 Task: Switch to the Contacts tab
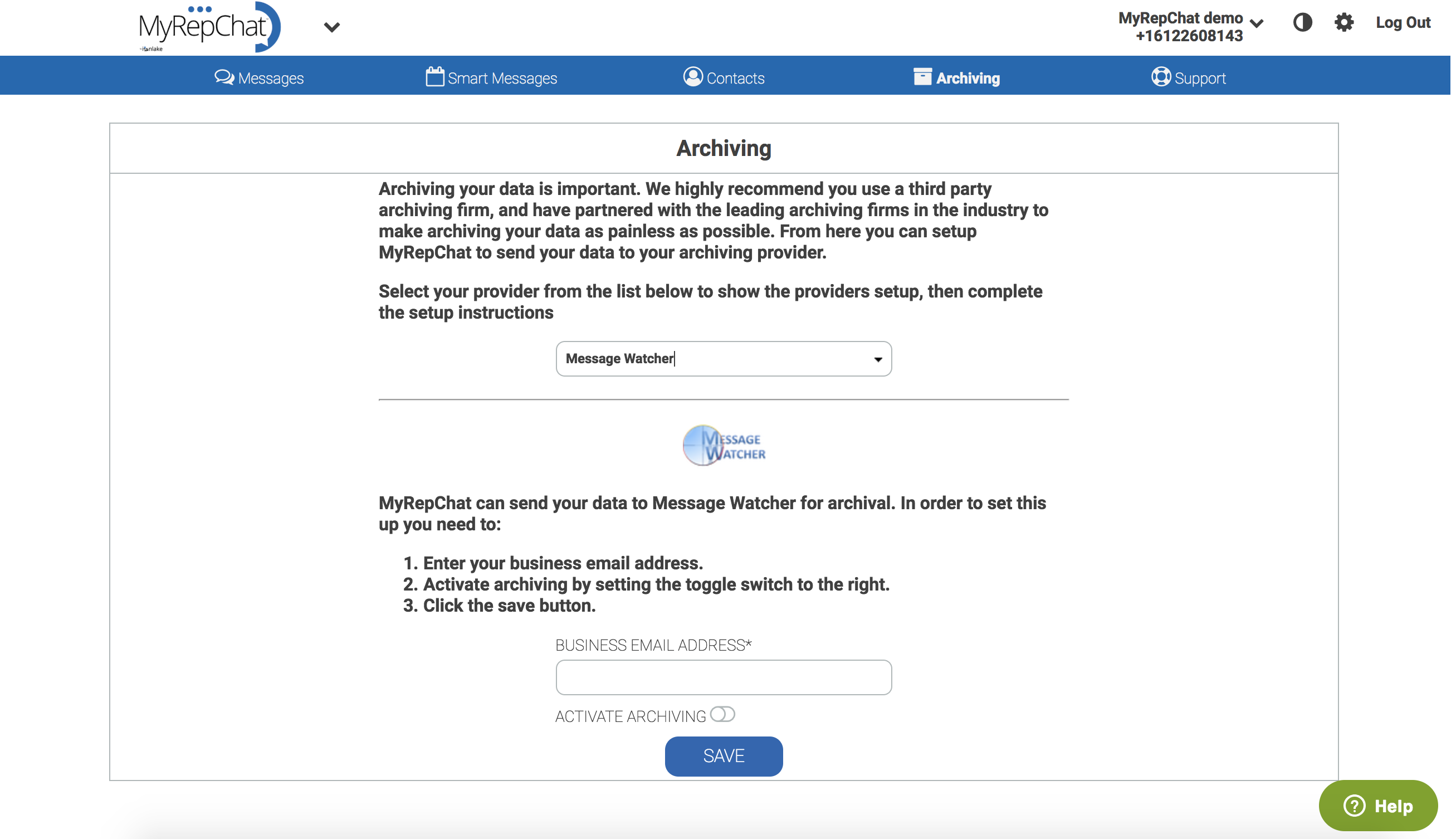[724, 78]
